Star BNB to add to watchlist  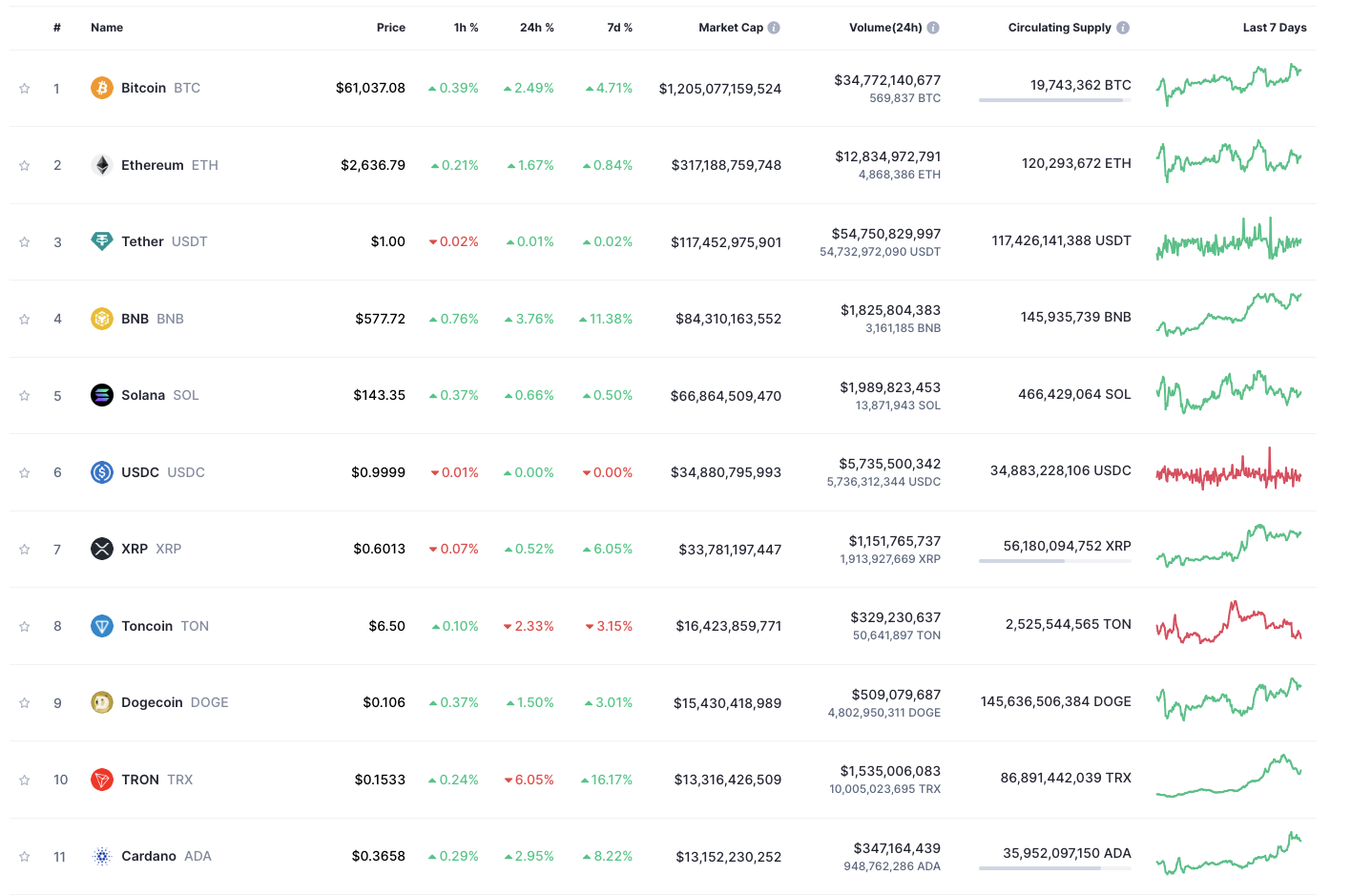click(x=25, y=319)
